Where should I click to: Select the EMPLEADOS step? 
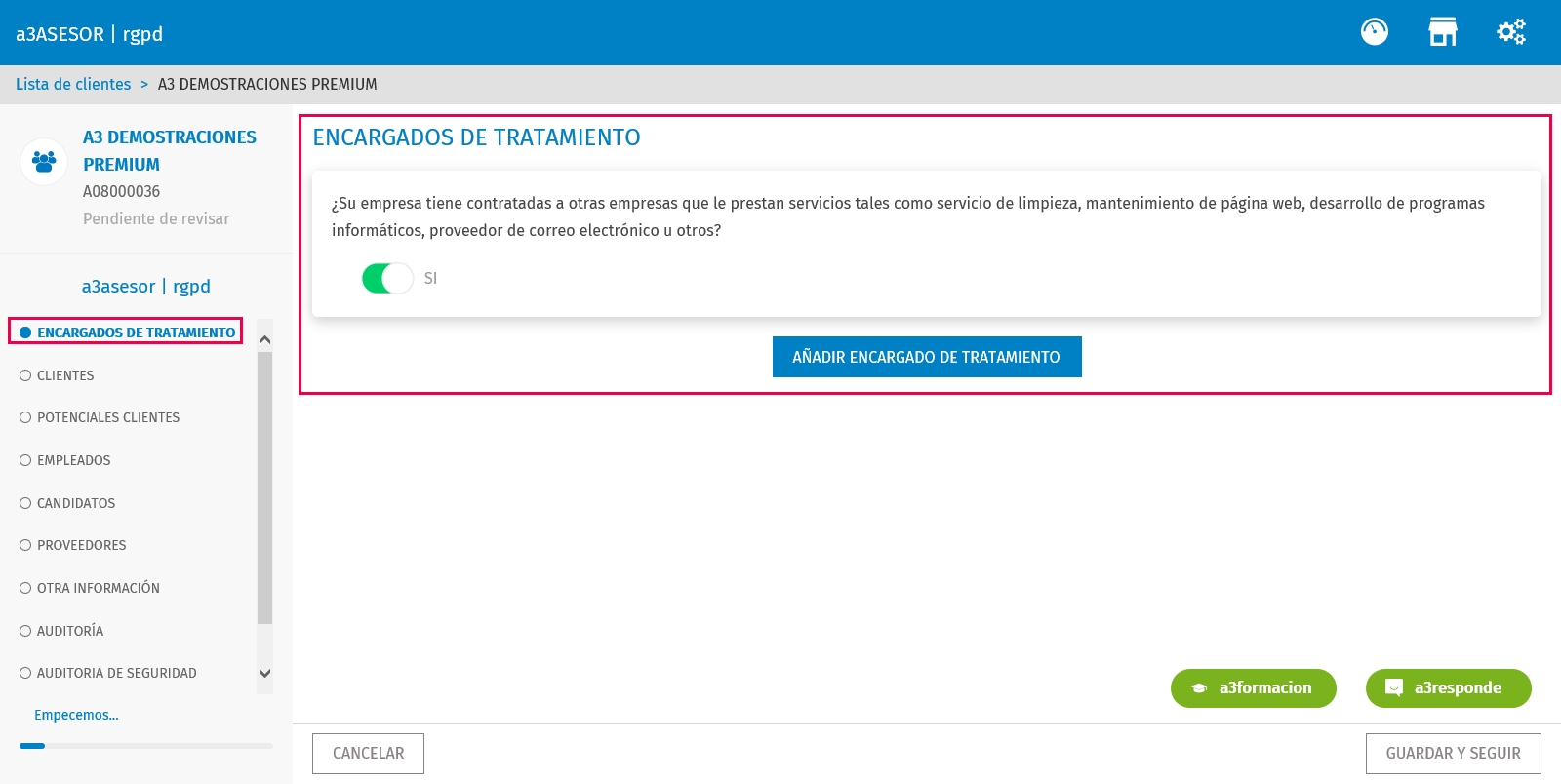click(65, 460)
